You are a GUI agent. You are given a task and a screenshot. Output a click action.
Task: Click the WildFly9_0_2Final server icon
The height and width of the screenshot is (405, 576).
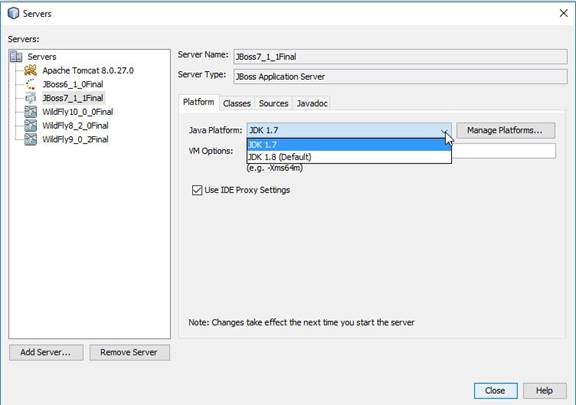coord(30,139)
